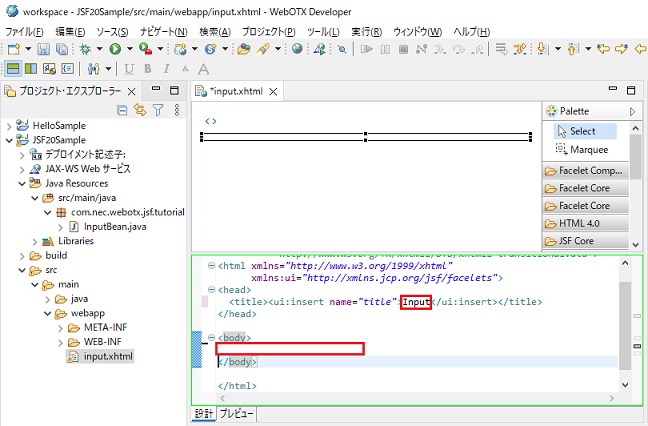Toggle fold marker beside body tag
Image resolution: width=648 pixels, height=426 pixels.
point(209,338)
